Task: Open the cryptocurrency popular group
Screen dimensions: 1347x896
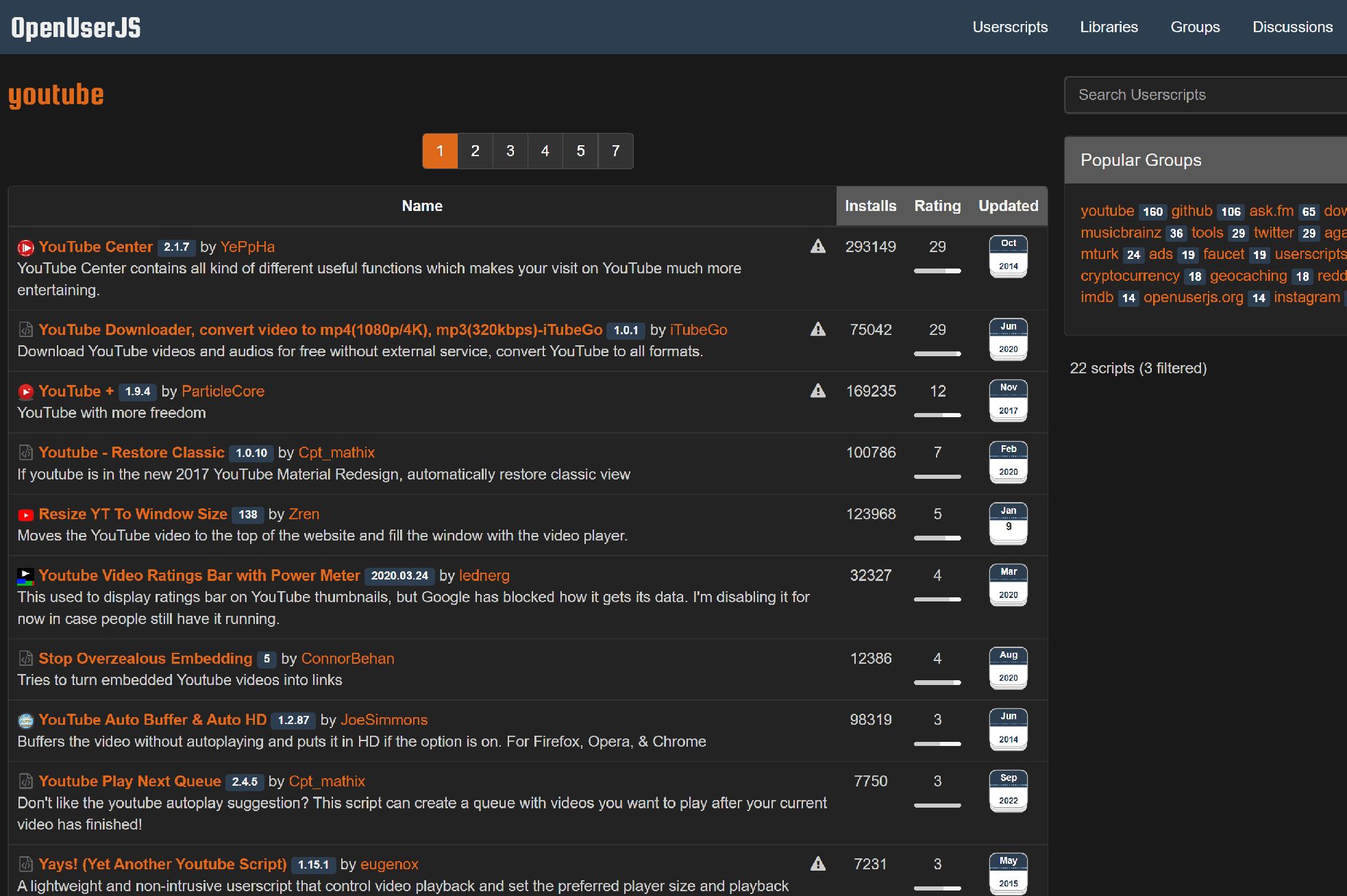Action: 1130,276
